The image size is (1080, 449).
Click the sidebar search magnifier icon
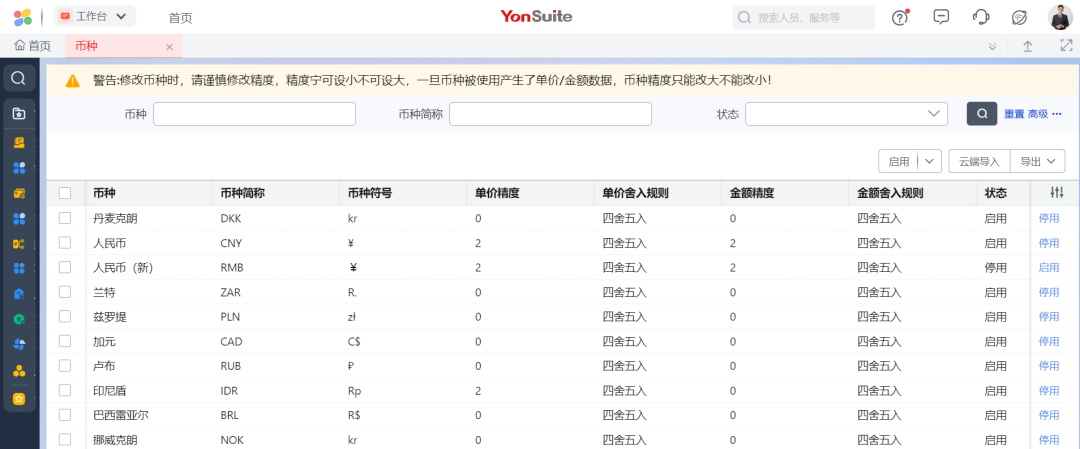19,79
